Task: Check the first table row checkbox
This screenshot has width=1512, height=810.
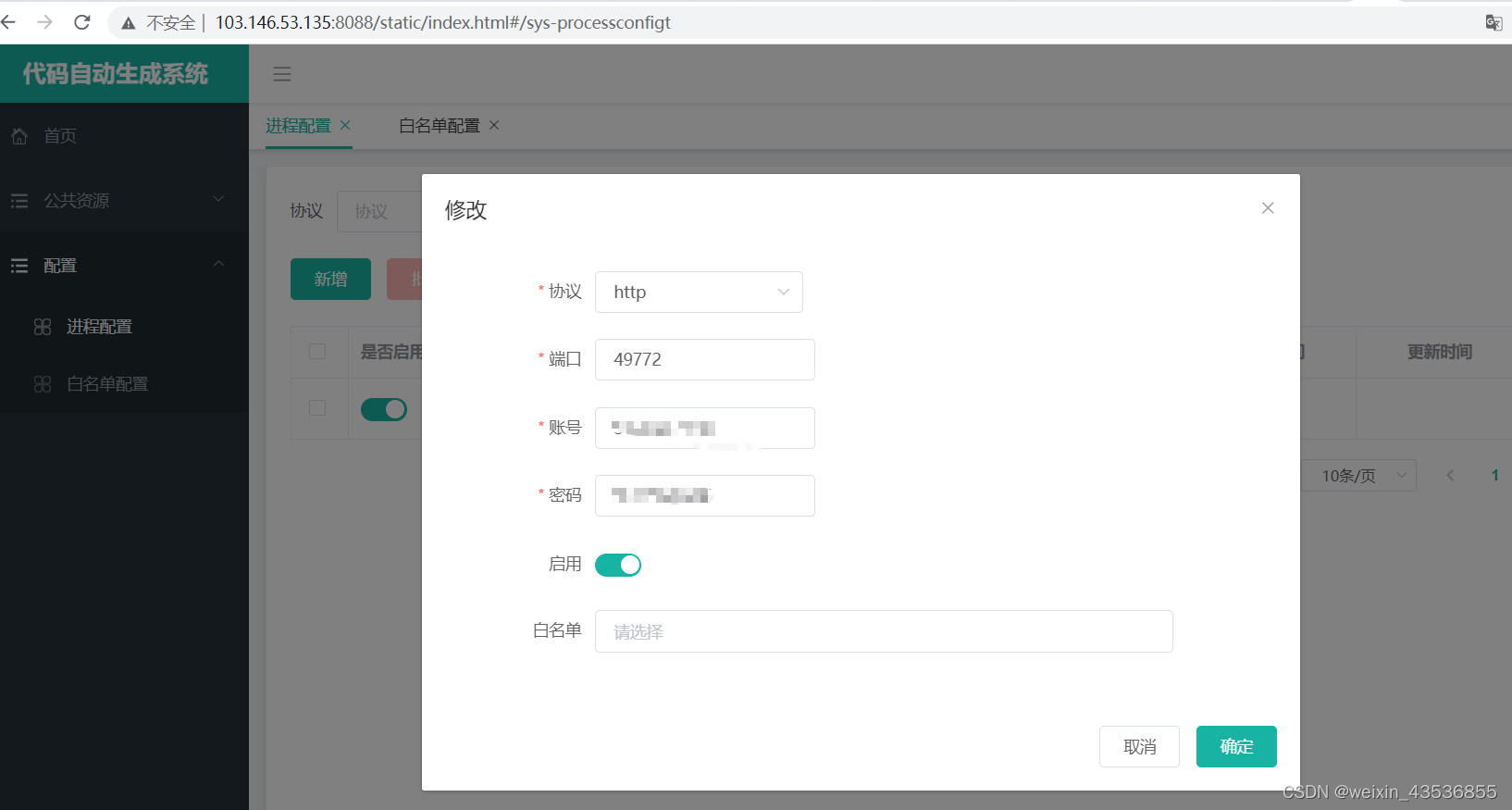Action: pyautogui.click(x=317, y=408)
